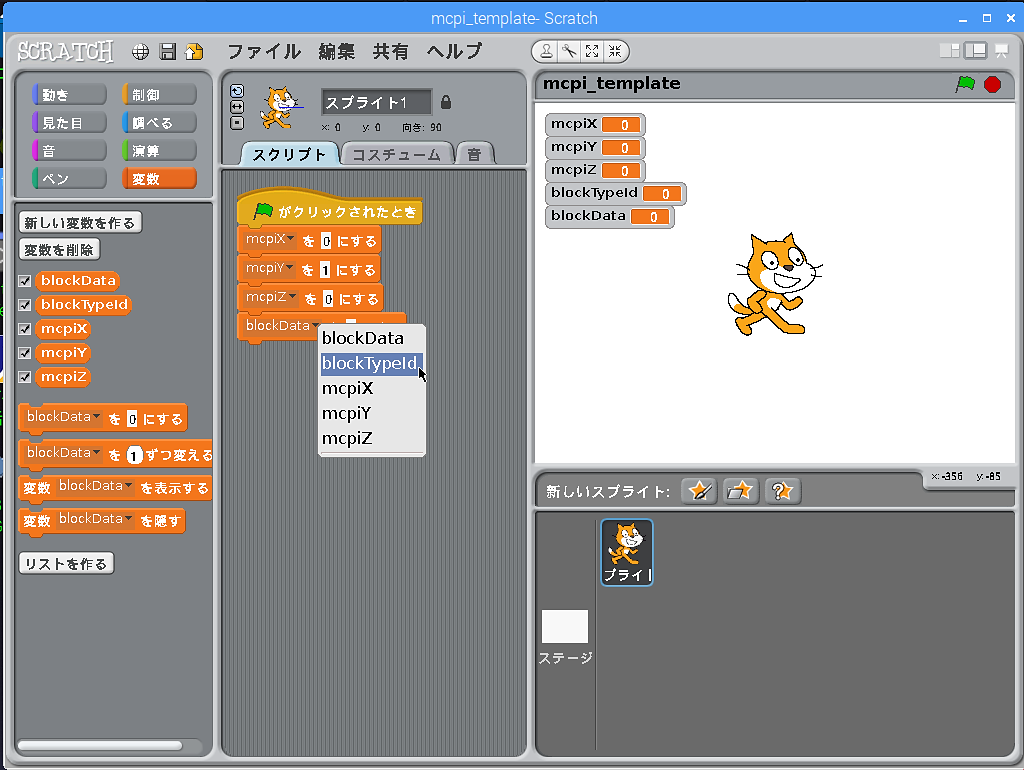
Task: Choose mcpiZ from the dropdown list
Action: point(372,438)
